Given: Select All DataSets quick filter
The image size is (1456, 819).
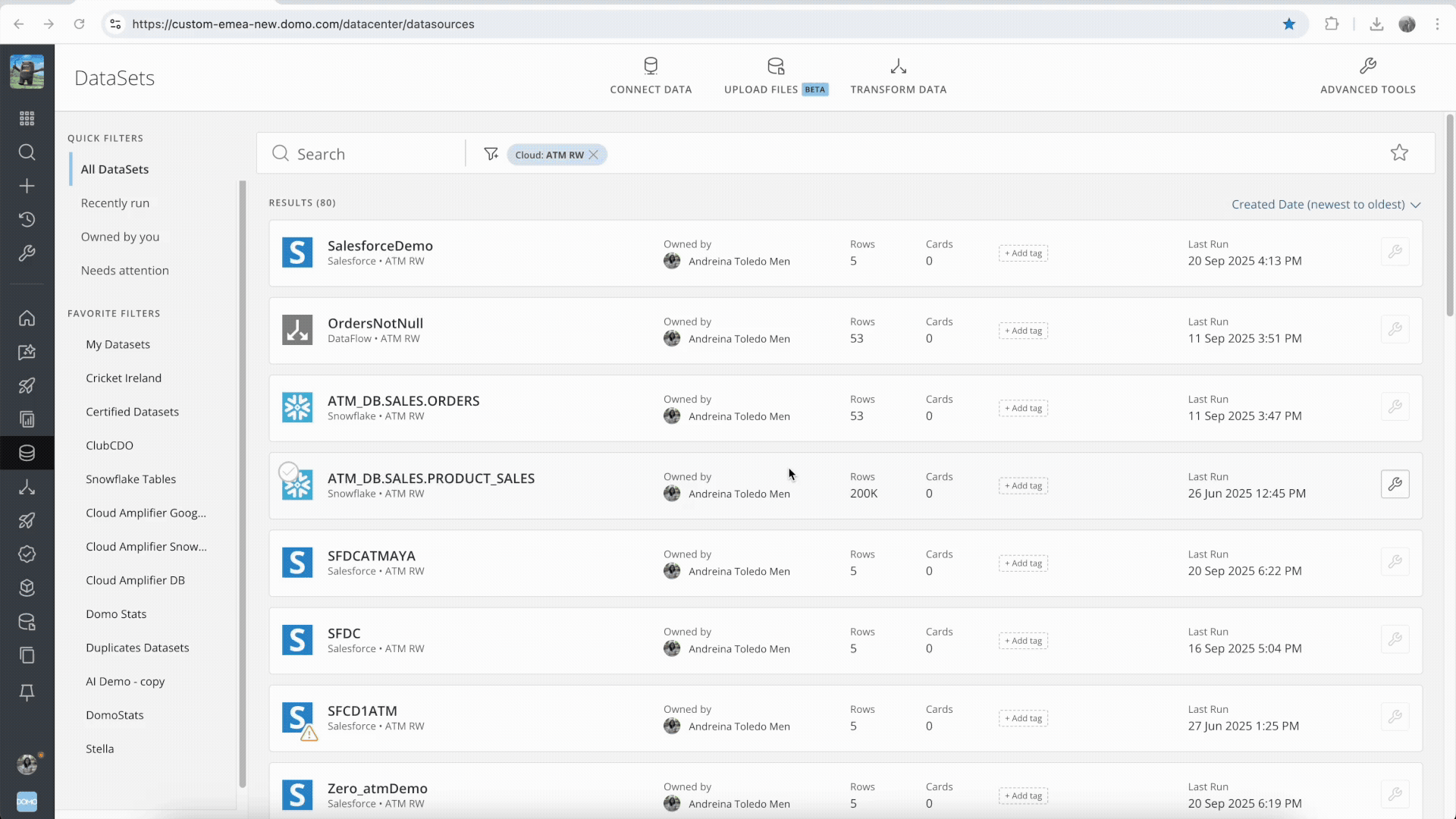Looking at the screenshot, I should (x=115, y=169).
